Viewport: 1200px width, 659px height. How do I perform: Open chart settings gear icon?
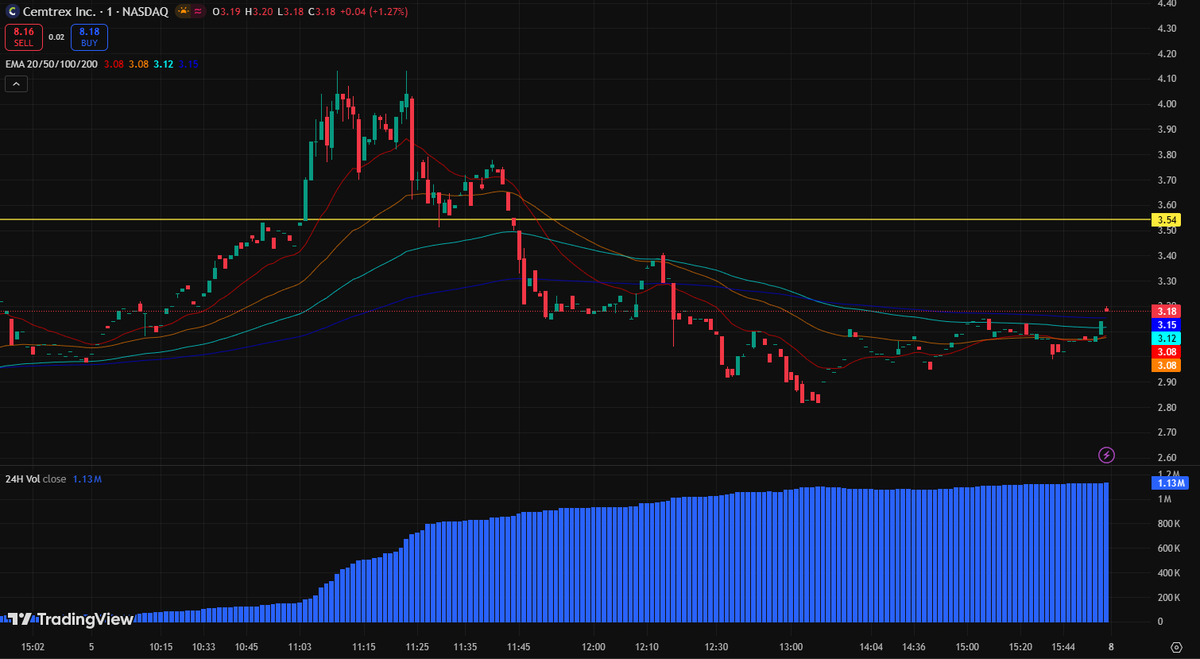coord(1175,646)
